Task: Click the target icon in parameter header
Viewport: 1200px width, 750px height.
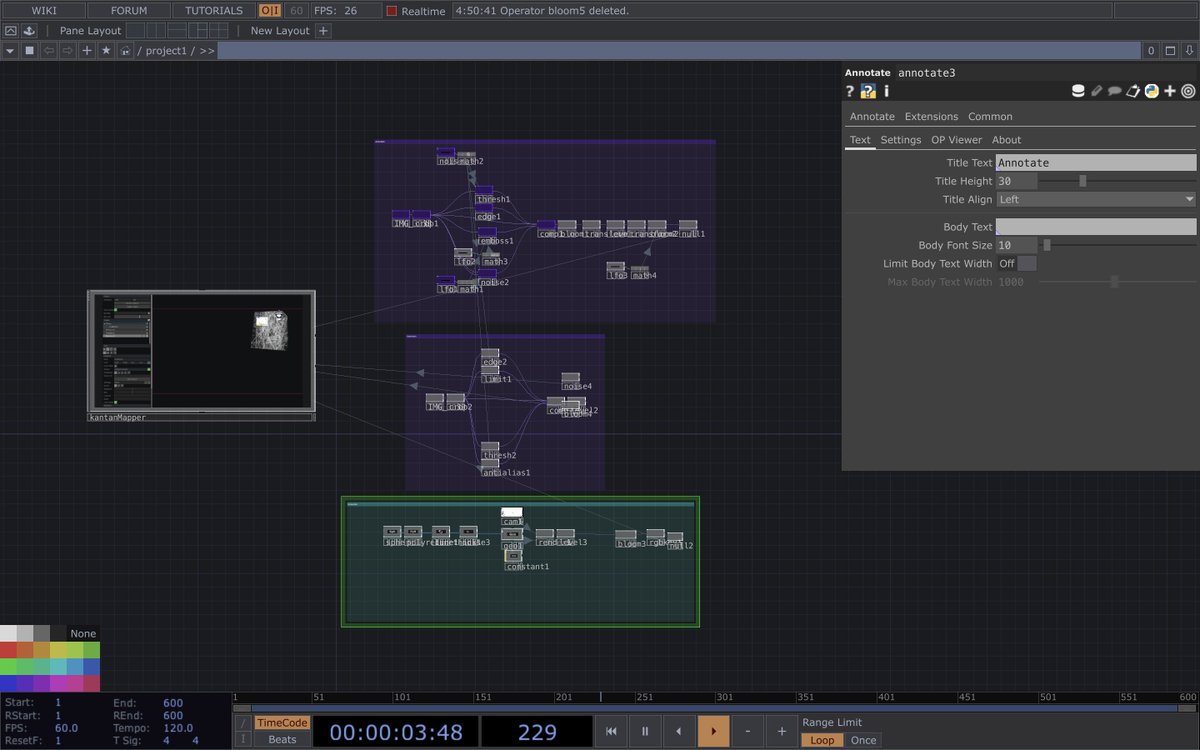Action: pos(1188,91)
